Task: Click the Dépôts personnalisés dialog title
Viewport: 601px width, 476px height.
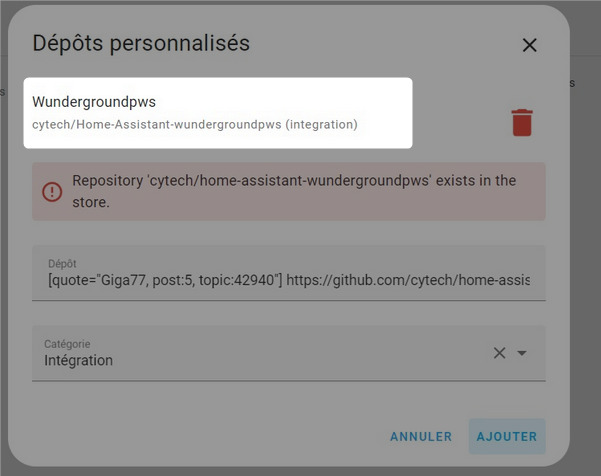Action: (141, 43)
